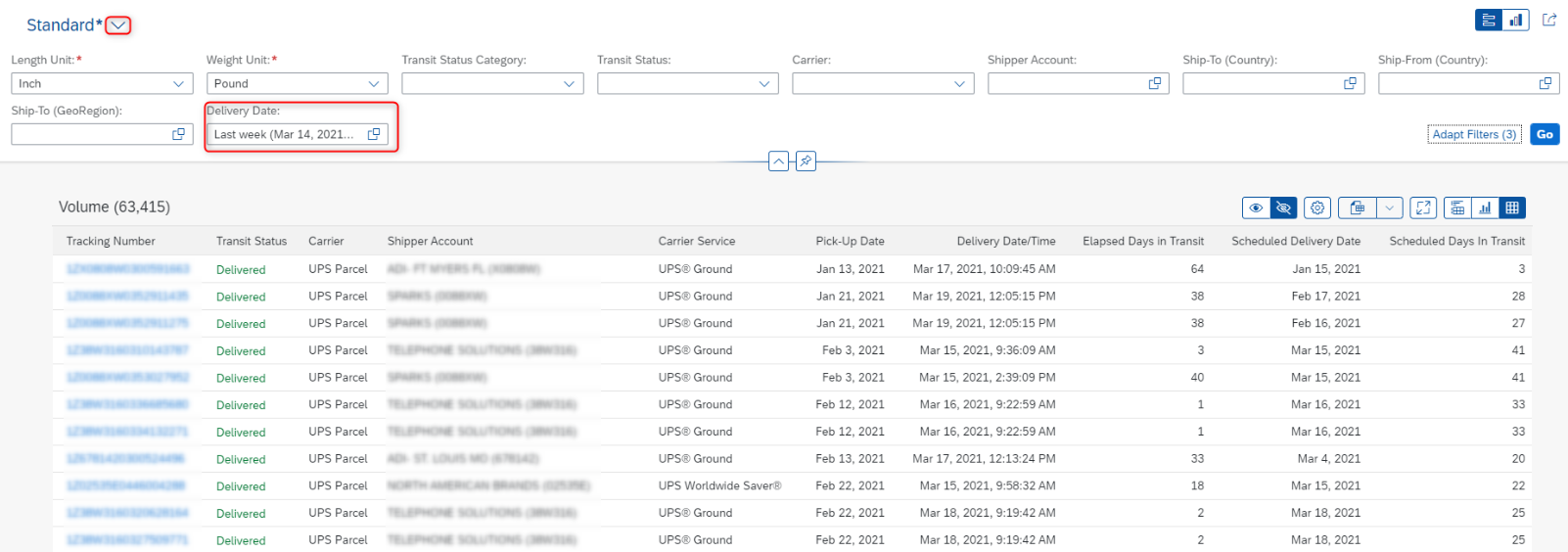Open Ship-From (Country) value help
This screenshot has width=1568, height=552.
(x=1545, y=84)
